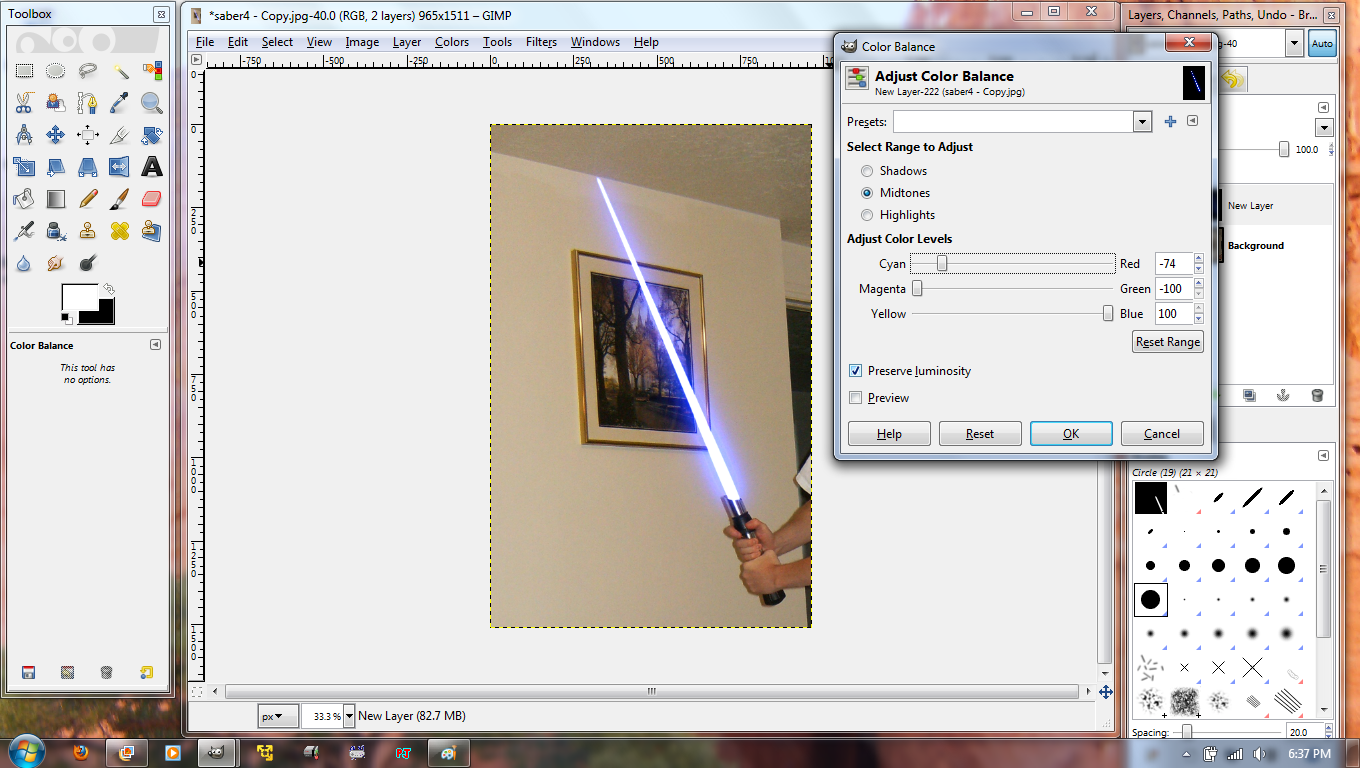Viewport: 1360px width, 768px height.
Task: Choose the Pencil tool
Action: 88,199
